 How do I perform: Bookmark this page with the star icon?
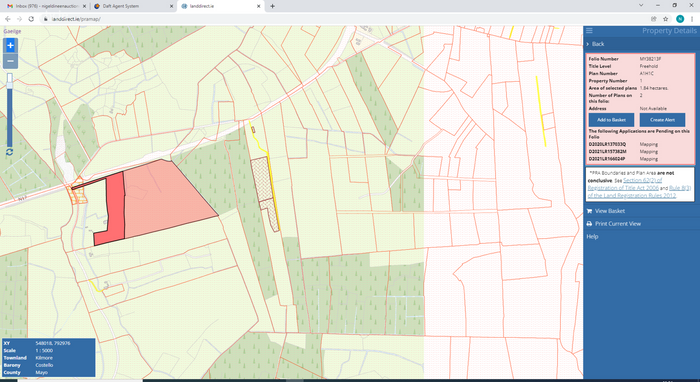point(666,19)
